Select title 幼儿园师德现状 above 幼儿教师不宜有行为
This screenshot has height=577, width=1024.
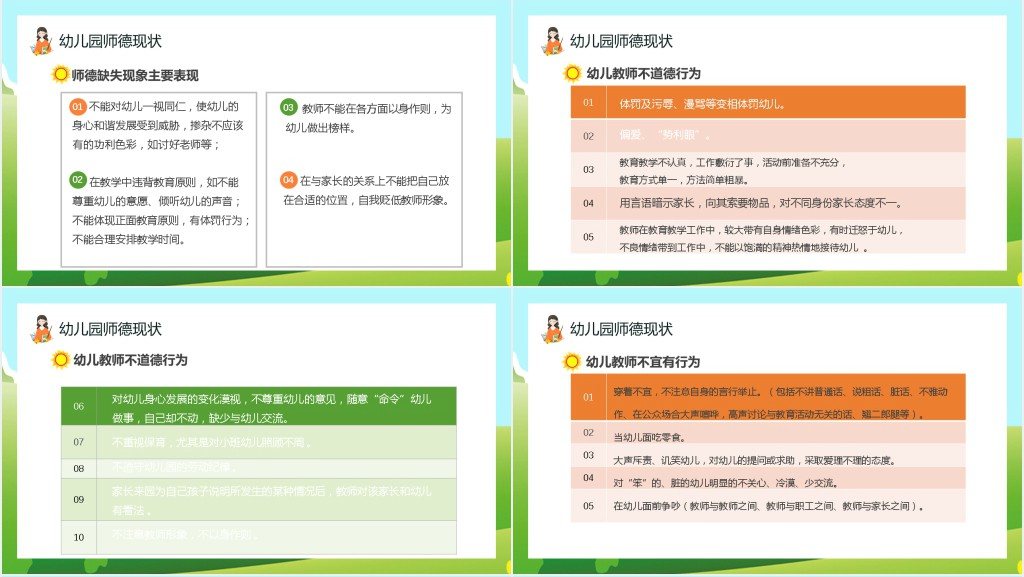621,329
